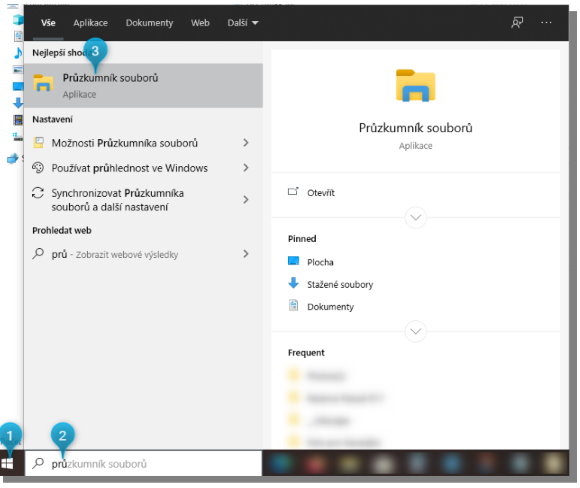
Task: Click the search box with průzkumník souborů
Action: (144, 464)
